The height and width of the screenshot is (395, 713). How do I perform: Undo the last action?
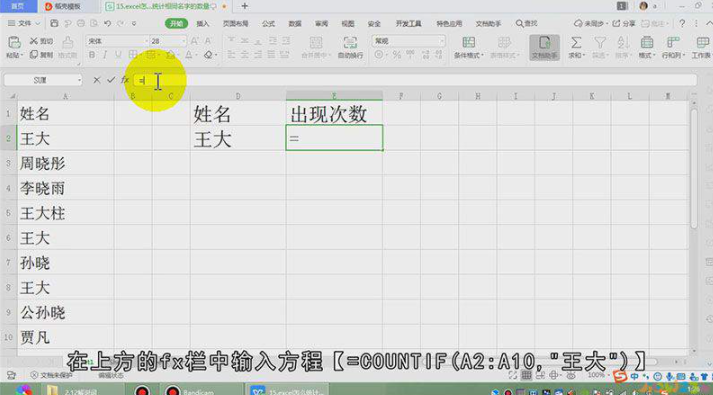107,23
